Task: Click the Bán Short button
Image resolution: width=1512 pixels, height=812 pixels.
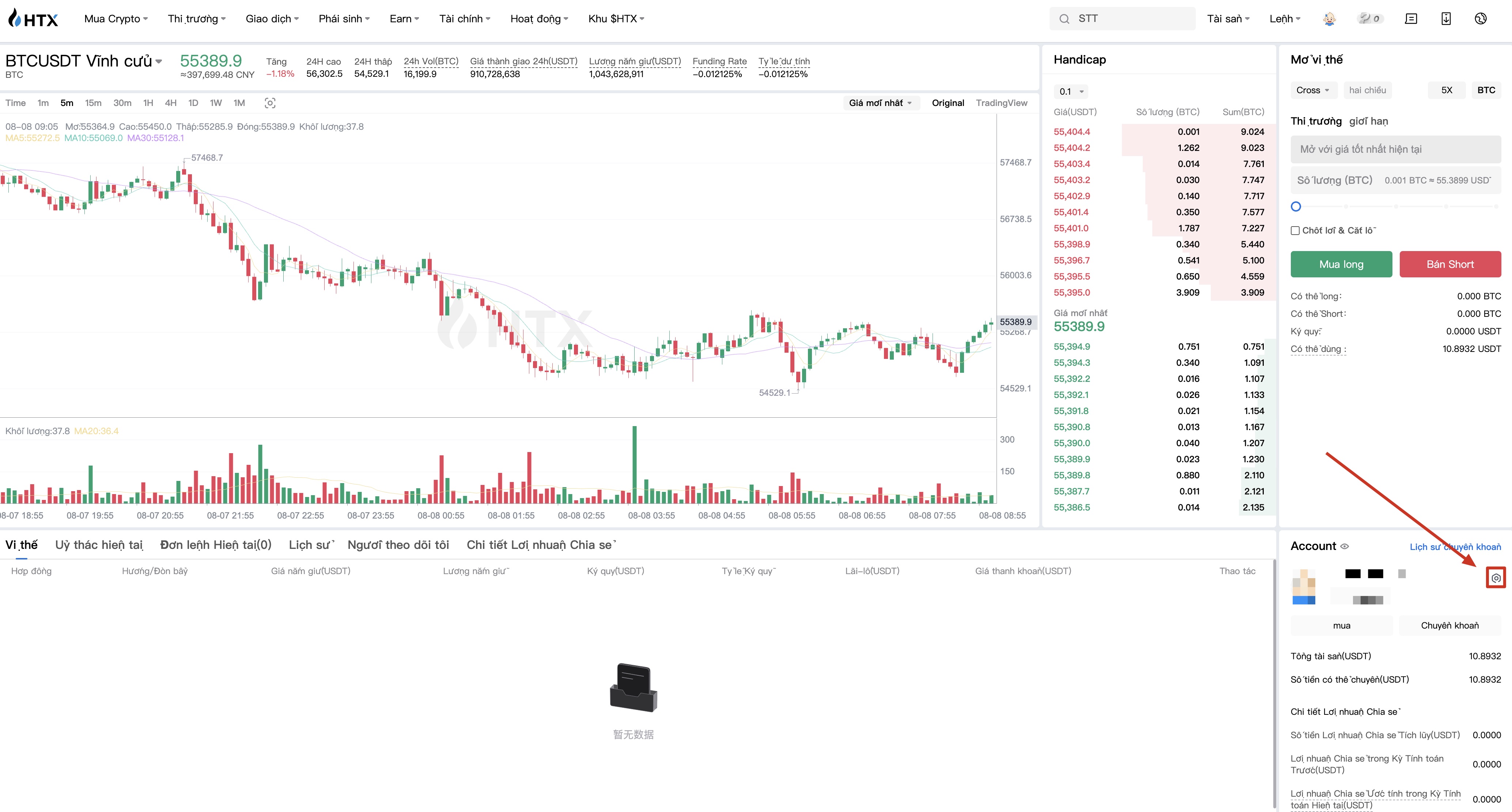Action: (1450, 265)
